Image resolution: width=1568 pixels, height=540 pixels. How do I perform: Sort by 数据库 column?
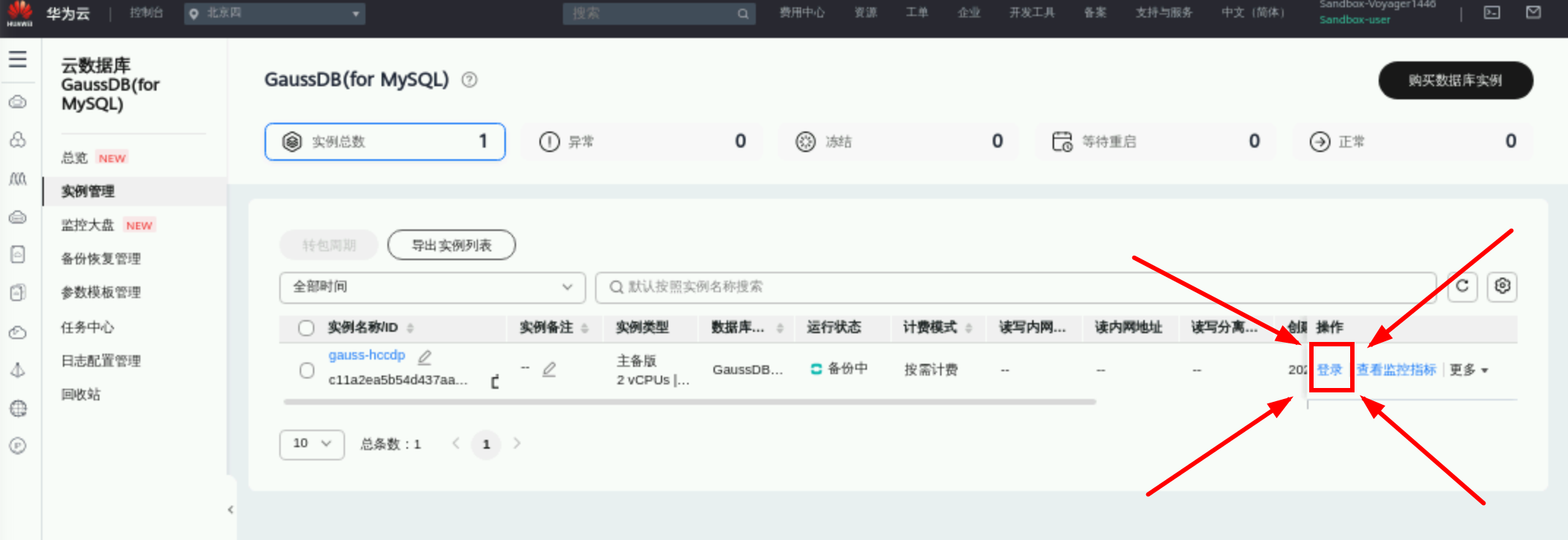pyautogui.click(x=780, y=328)
